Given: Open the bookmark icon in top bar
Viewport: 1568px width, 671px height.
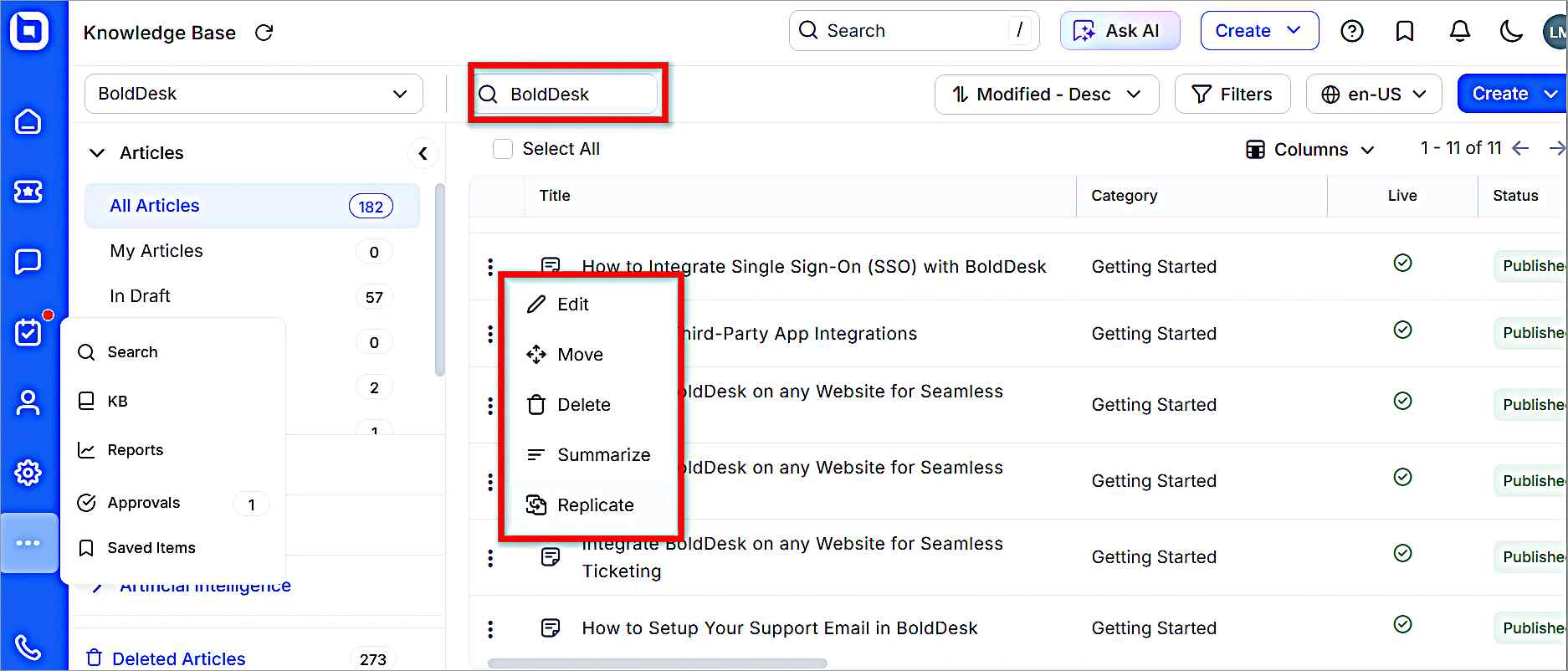Looking at the screenshot, I should click(x=1405, y=31).
